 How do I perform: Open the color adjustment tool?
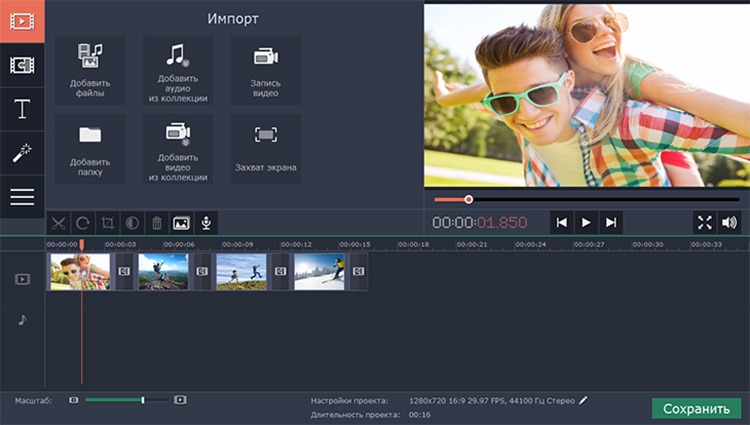[x=132, y=223]
